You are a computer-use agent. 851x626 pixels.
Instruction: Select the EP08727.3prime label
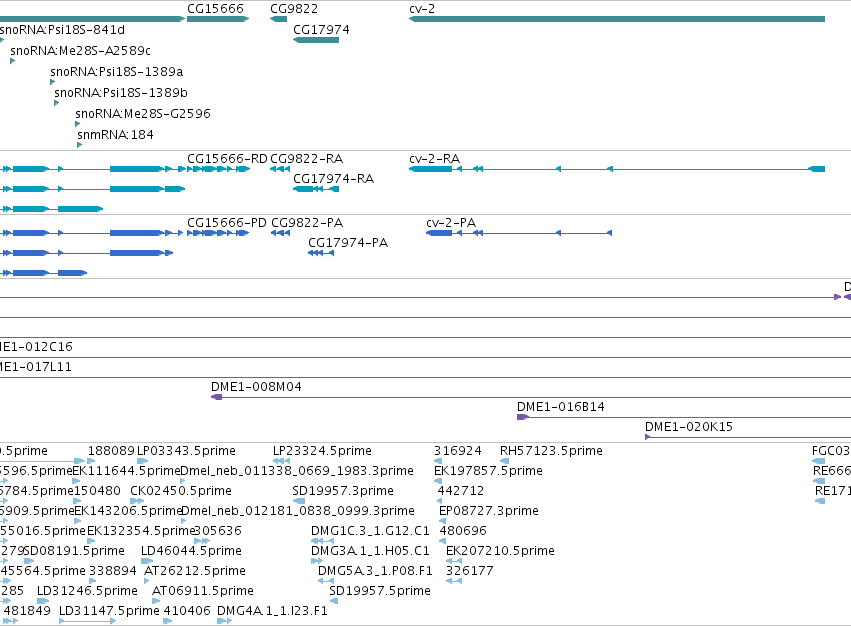coord(489,511)
